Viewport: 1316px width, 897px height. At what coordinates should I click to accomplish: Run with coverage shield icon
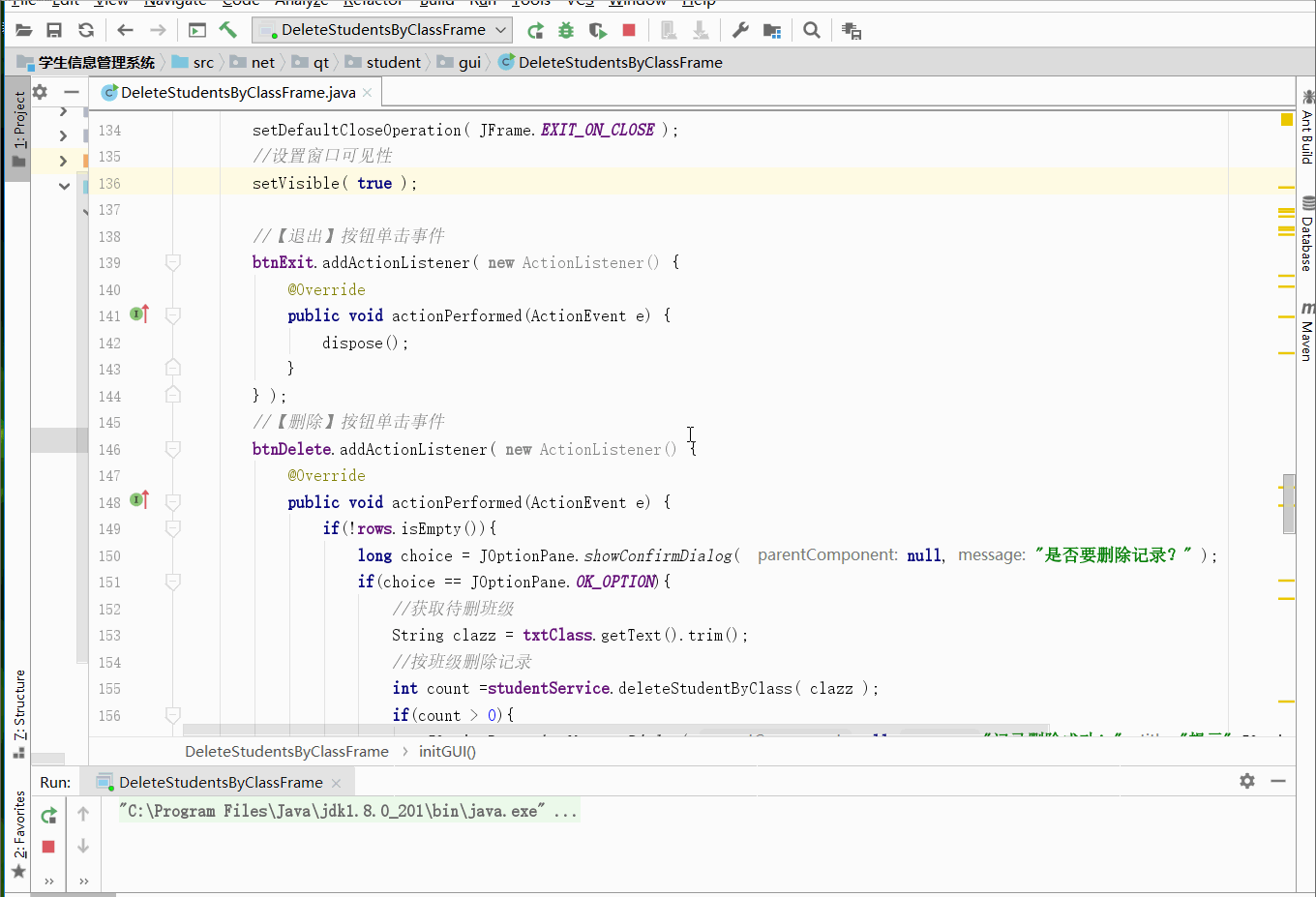[598, 30]
